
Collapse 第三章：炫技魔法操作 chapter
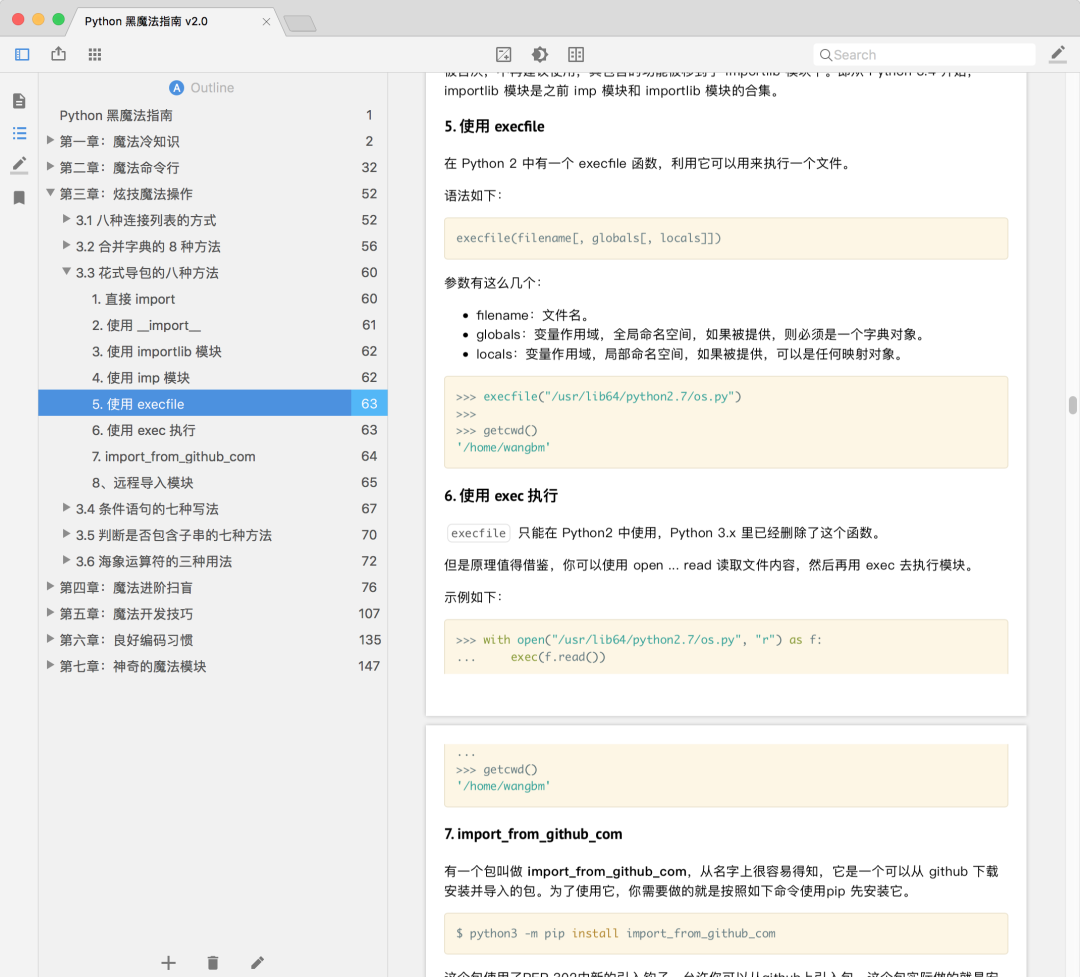(x=50, y=193)
